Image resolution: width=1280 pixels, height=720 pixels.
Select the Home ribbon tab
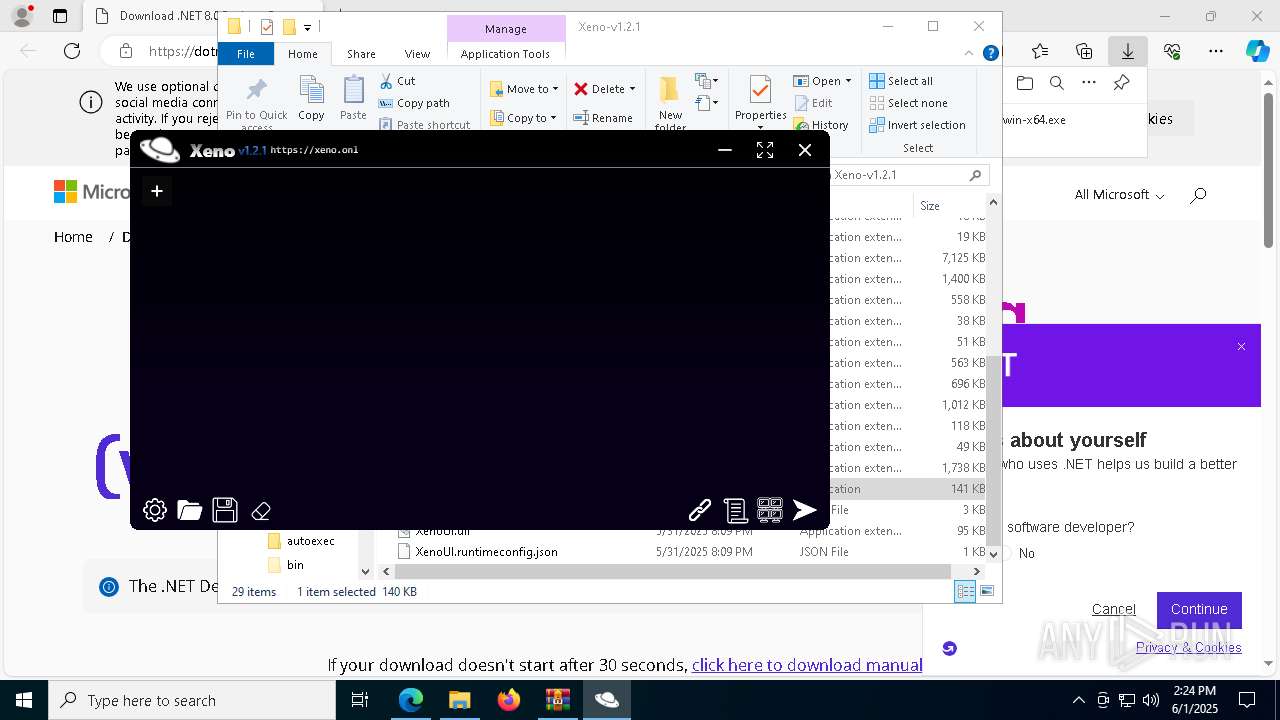(302, 54)
